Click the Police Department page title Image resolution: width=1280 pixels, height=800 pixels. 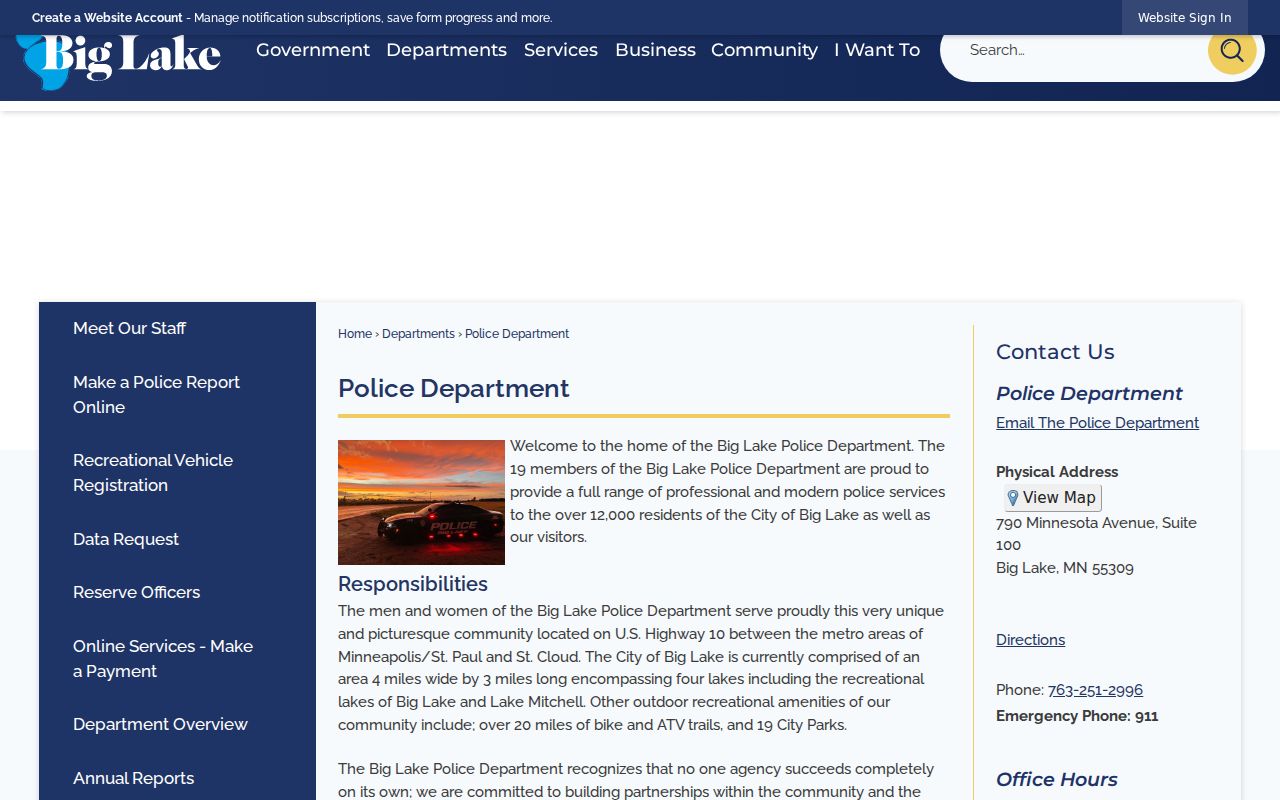click(x=453, y=388)
